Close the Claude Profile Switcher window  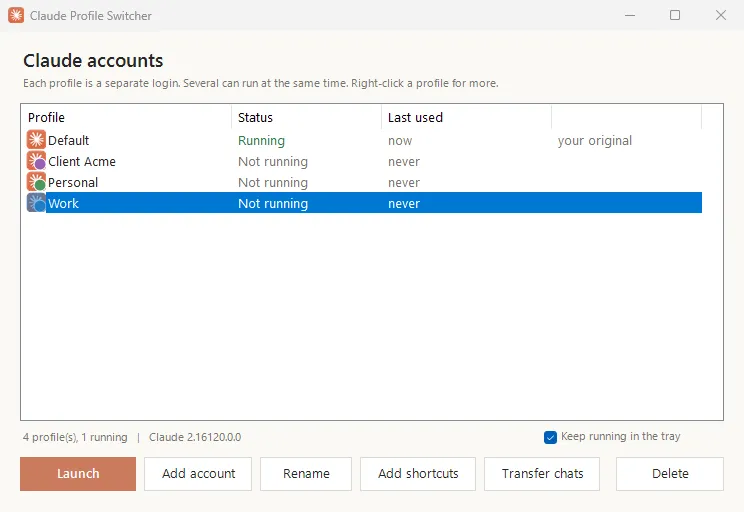(721, 15)
